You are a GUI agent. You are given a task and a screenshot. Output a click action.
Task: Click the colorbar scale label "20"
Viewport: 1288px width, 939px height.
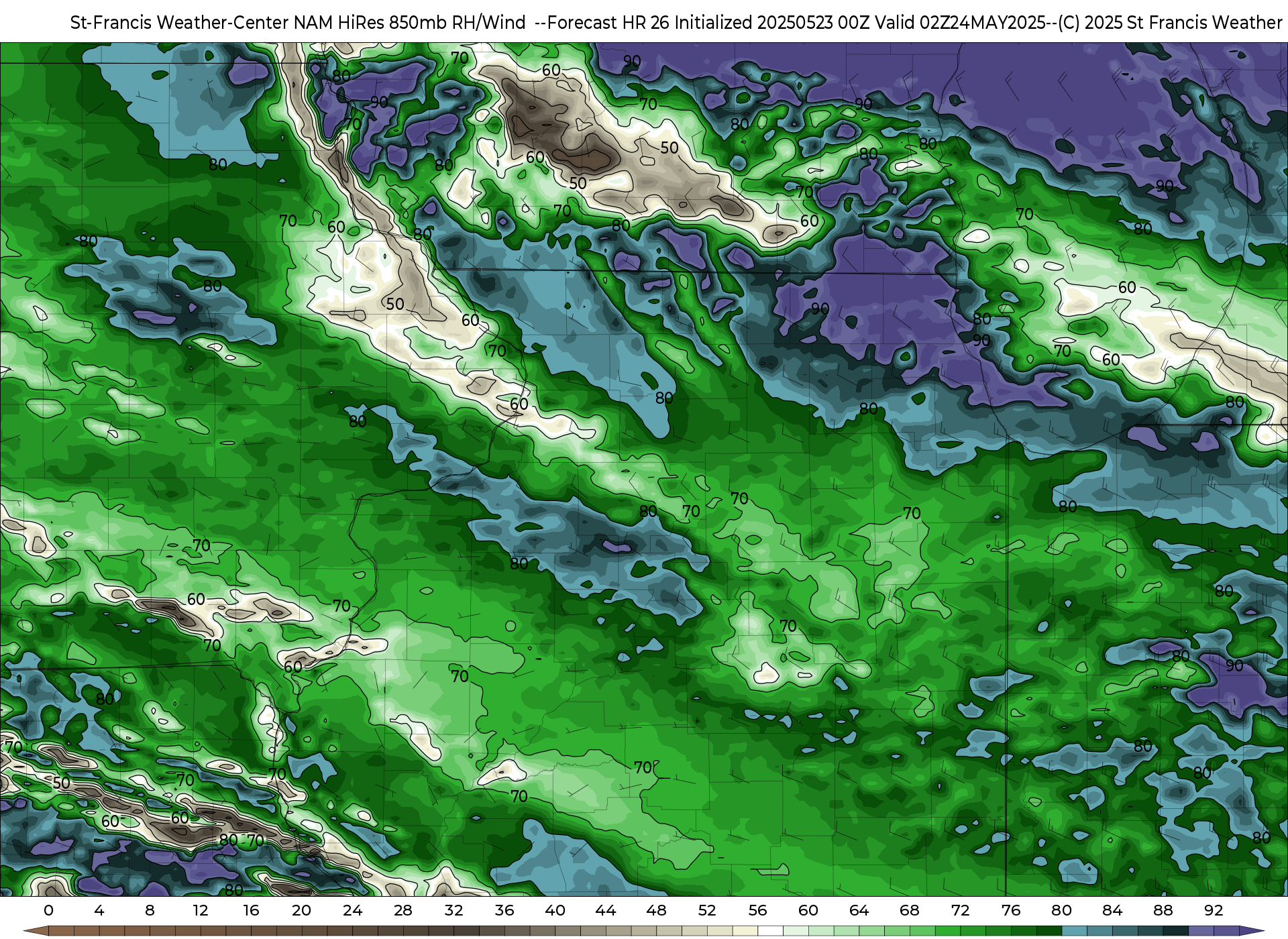301,910
